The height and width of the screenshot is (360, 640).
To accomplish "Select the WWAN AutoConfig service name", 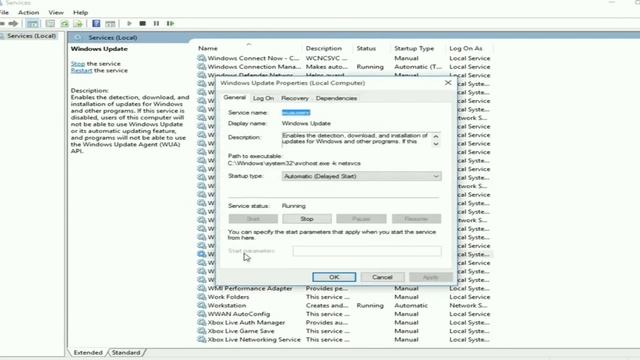I will (239, 314).
